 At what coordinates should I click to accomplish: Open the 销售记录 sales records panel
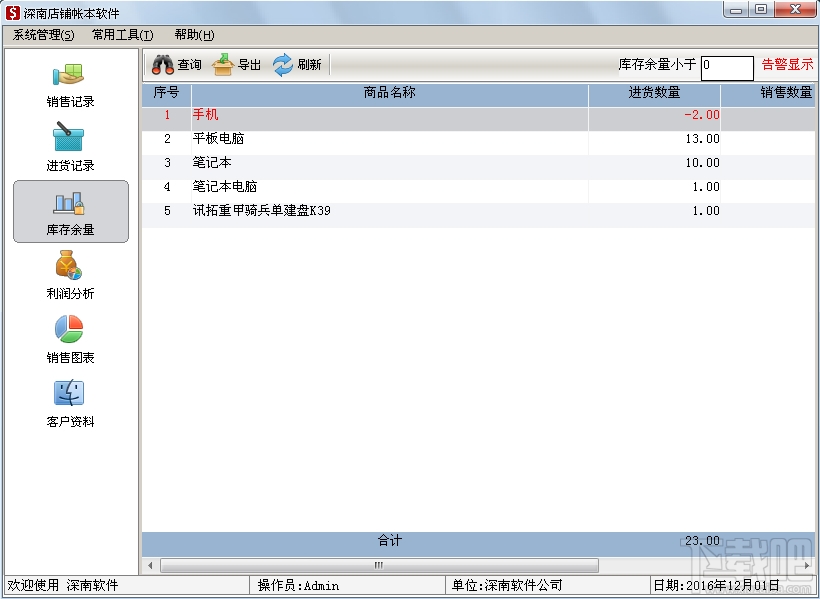[x=70, y=86]
